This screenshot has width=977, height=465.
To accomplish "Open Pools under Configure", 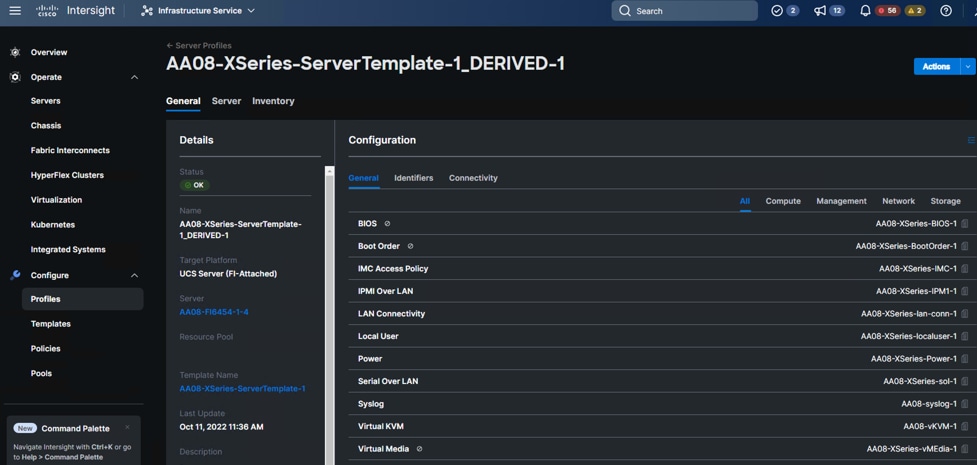I will pyautogui.click(x=41, y=373).
